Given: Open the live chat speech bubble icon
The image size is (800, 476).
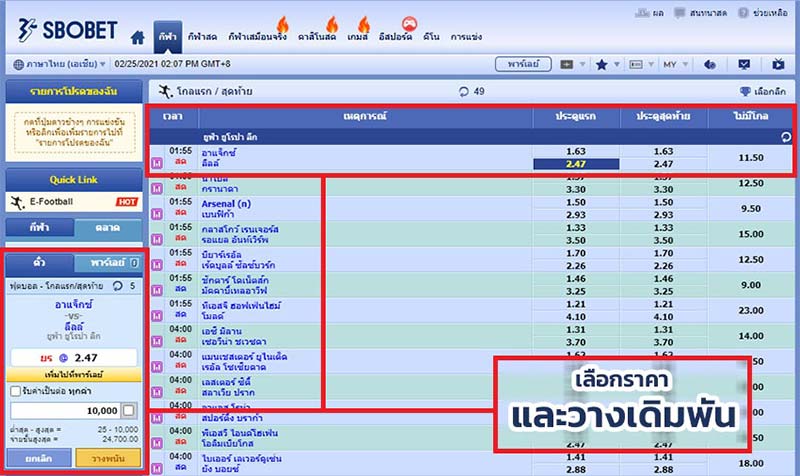Looking at the screenshot, I should click(x=679, y=13).
